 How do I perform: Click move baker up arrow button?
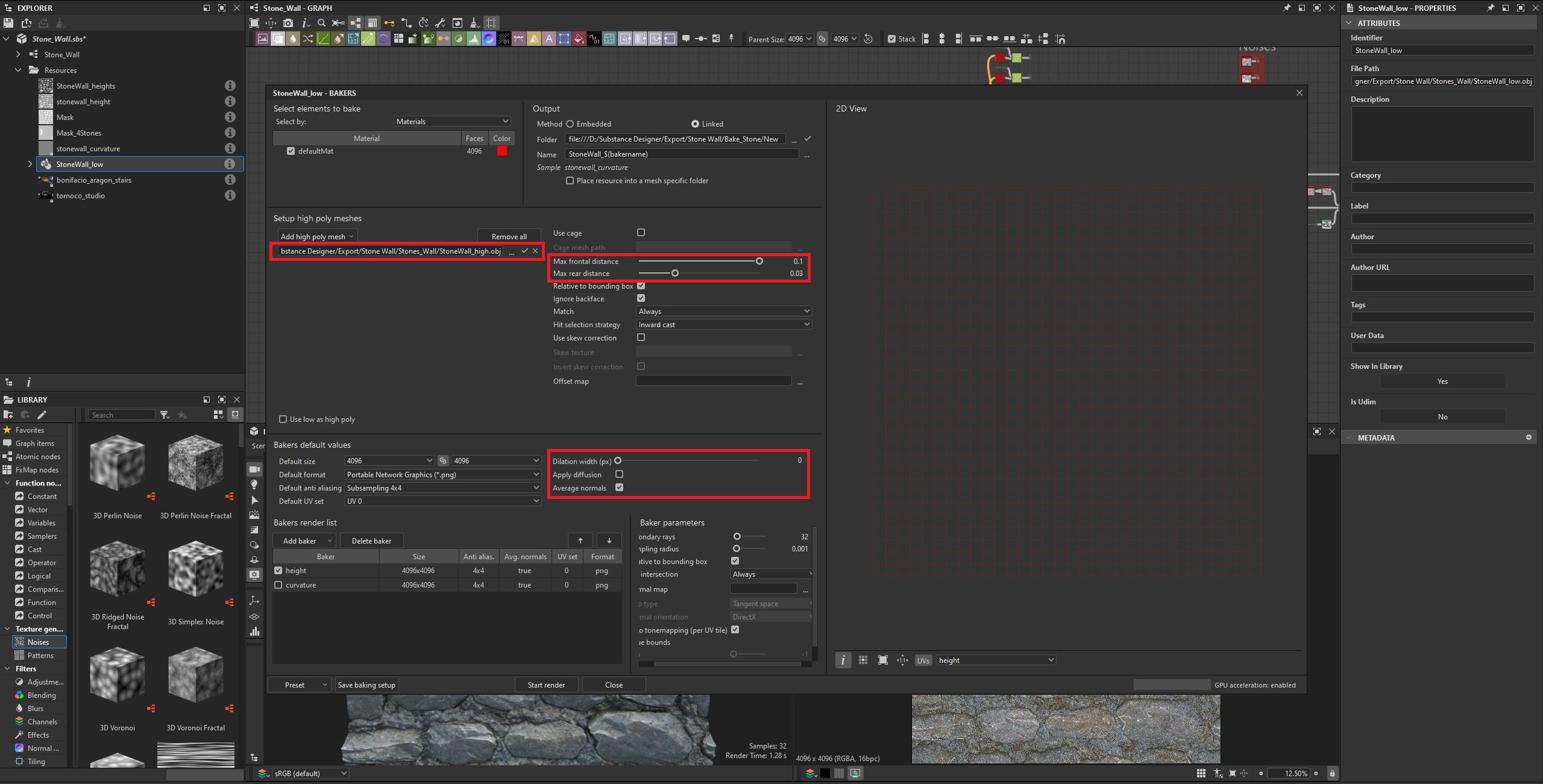pos(580,541)
